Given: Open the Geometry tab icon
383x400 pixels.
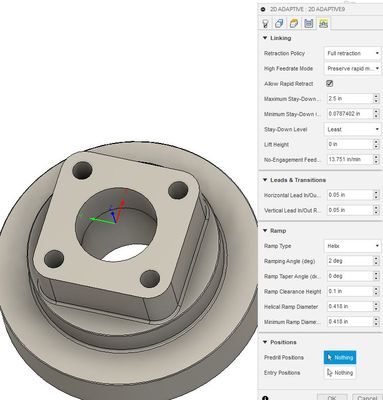Looking at the screenshot, I should (x=279, y=23).
